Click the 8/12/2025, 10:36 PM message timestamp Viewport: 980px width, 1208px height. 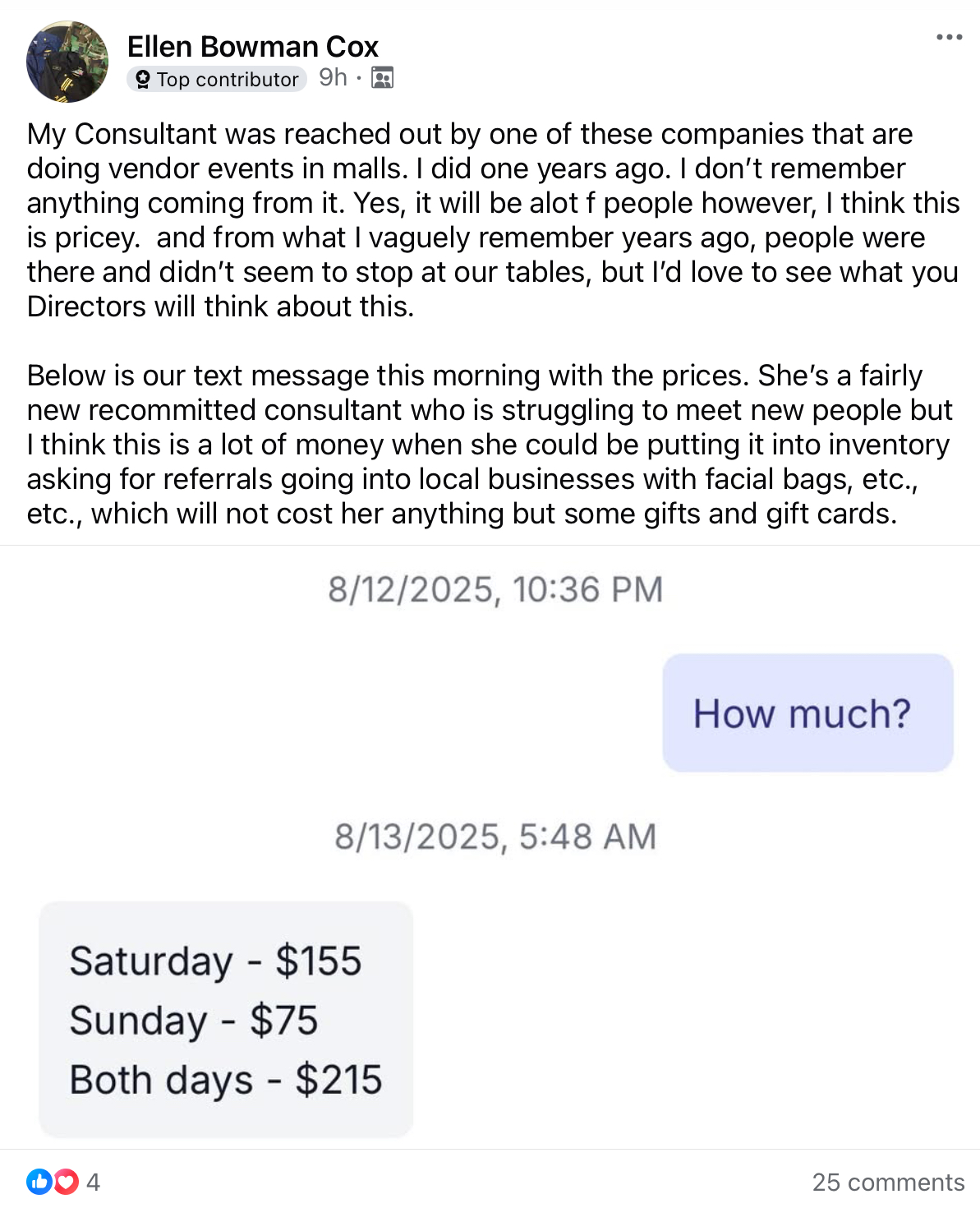495,589
